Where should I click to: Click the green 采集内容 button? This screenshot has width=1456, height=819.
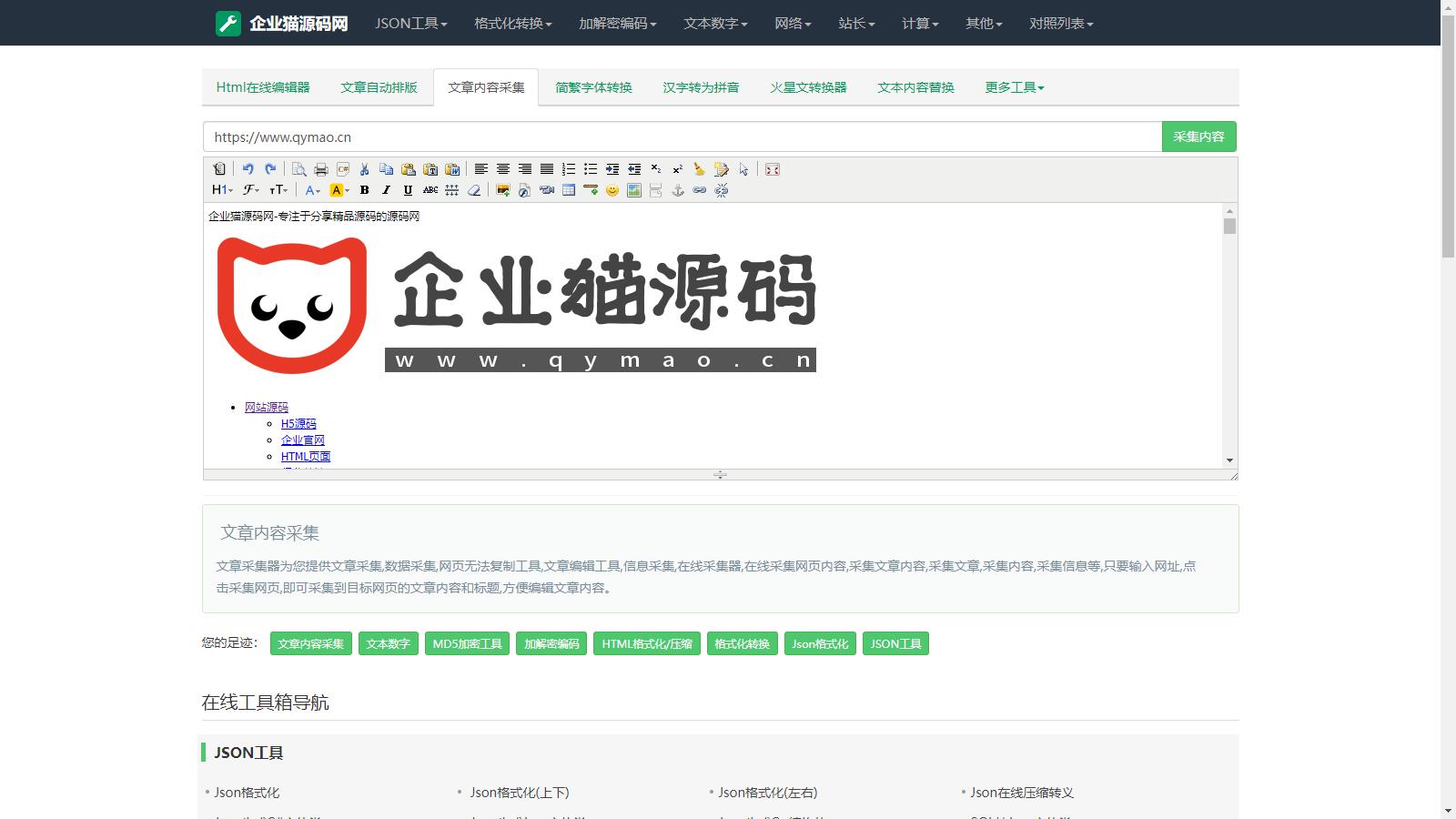pos(1198,136)
